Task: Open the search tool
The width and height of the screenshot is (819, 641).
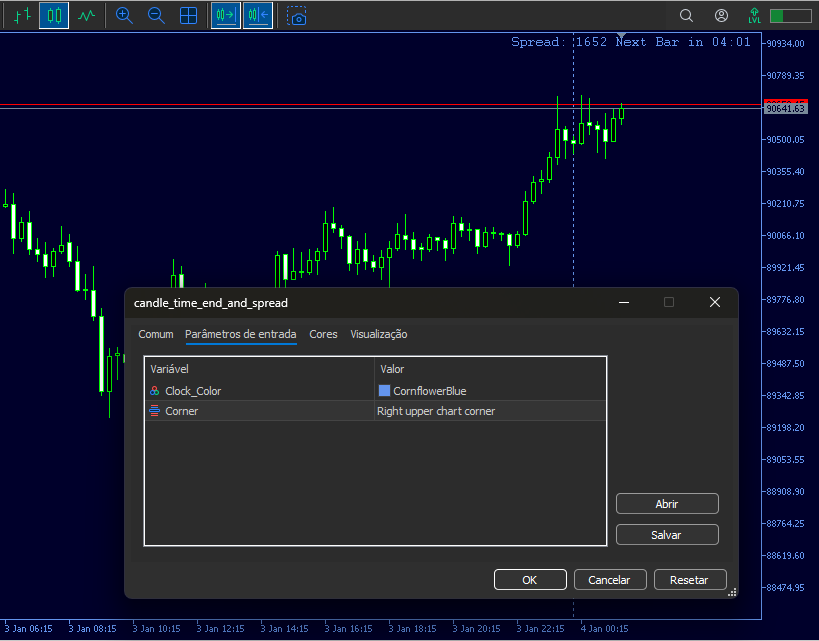Action: tap(684, 15)
